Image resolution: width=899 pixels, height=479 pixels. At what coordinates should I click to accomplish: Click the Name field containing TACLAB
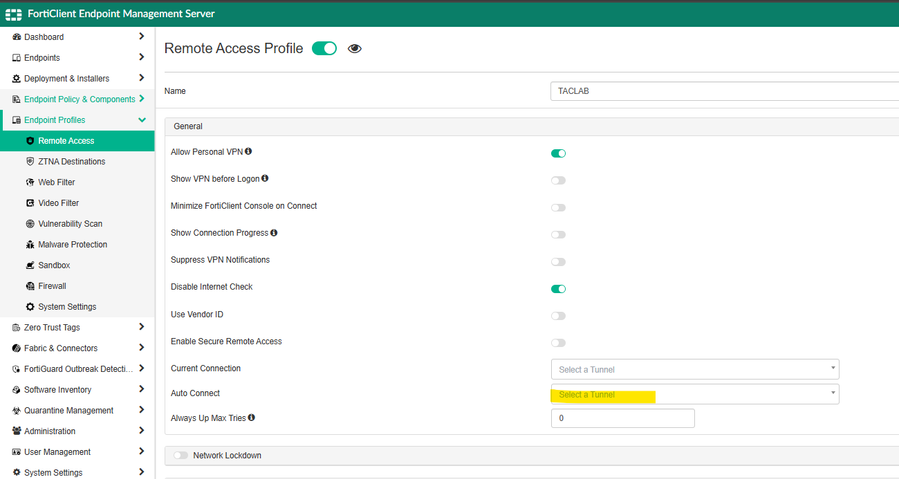tap(725, 91)
